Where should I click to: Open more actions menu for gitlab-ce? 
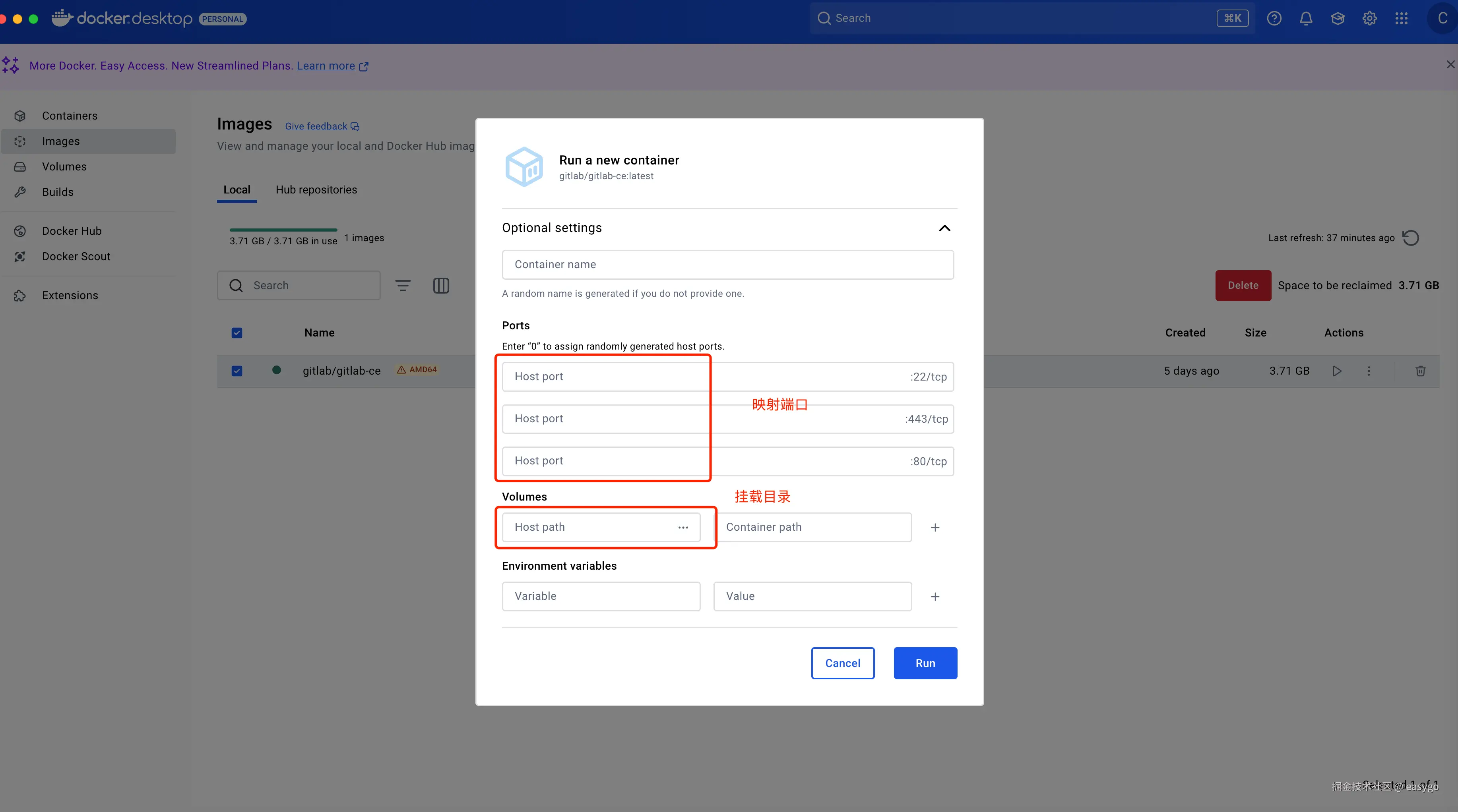point(1369,371)
